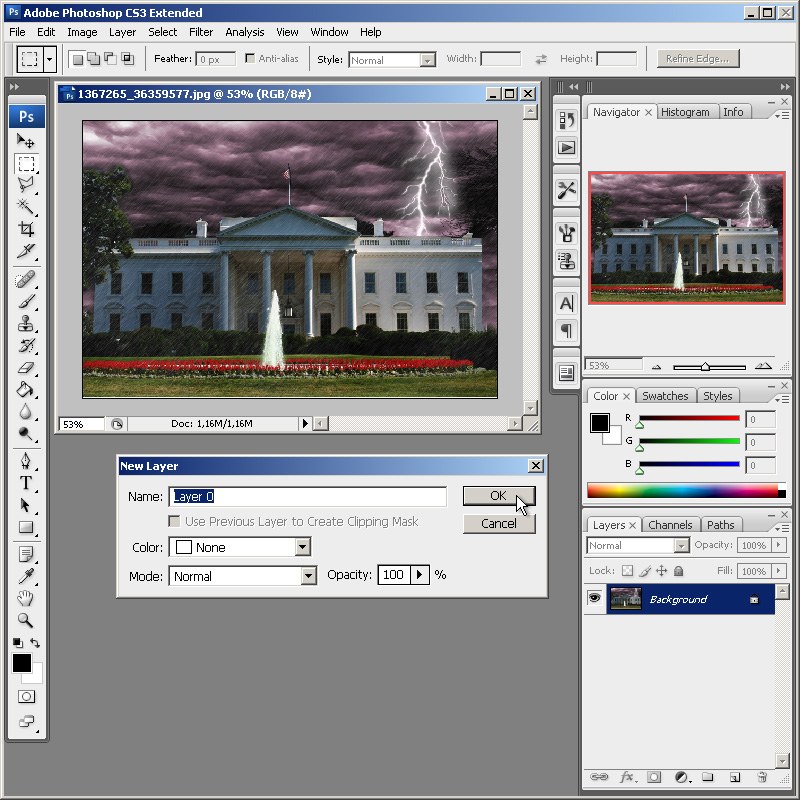Select the Blur tool
800x800 pixels.
pyautogui.click(x=26, y=411)
